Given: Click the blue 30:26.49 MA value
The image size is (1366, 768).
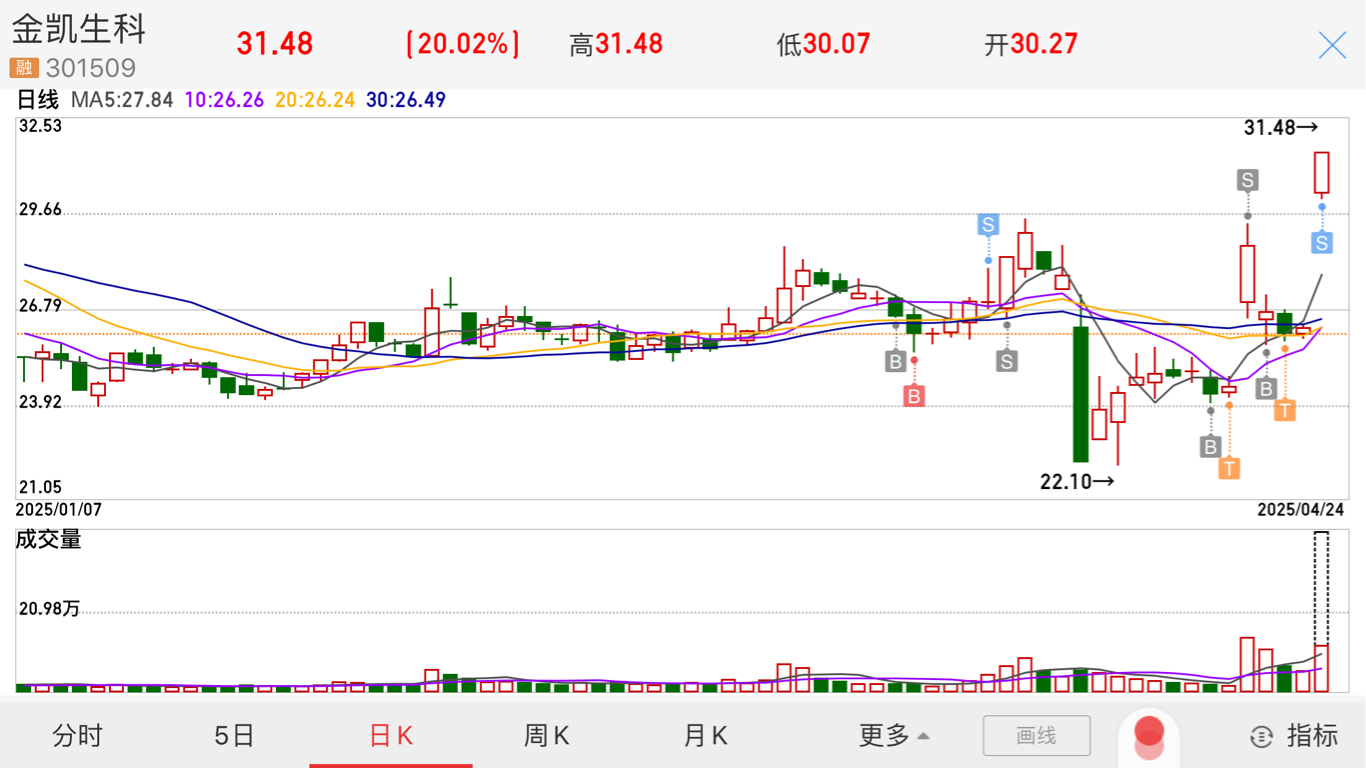Looking at the screenshot, I should (x=406, y=100).
